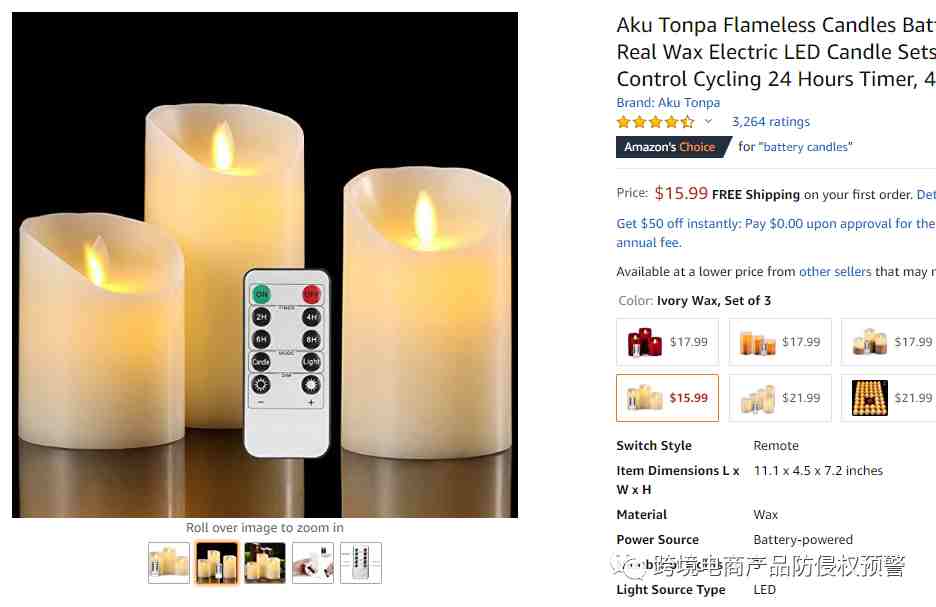Select the selected ivory $15.99 swatch
This screenshot has height=607, width=936.
click(667, 398)
